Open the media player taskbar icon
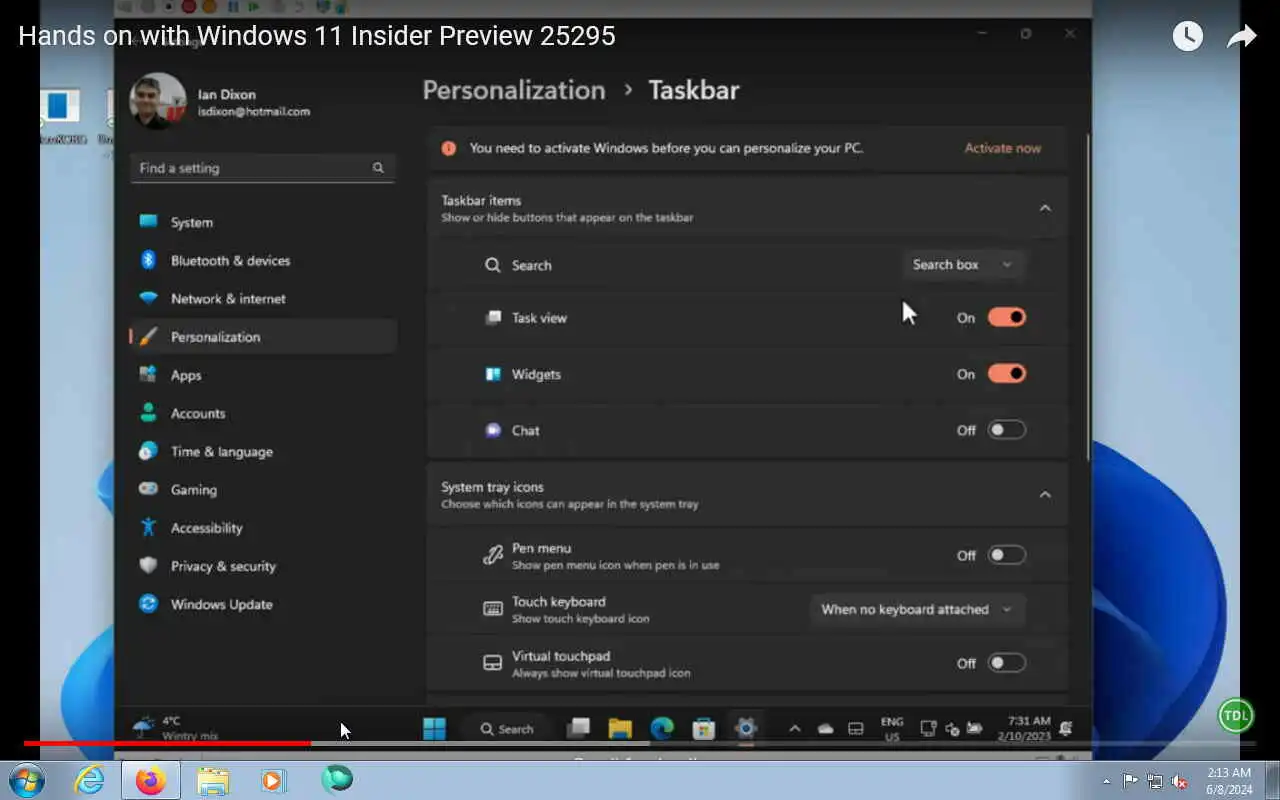This screenshot has height=800, width=1280. pos(274,780)
